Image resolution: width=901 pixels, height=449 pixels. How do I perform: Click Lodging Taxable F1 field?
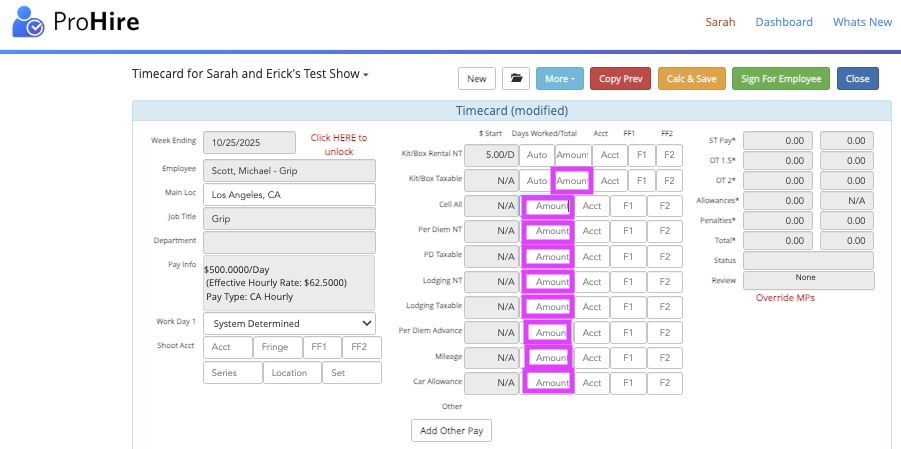tap(628, 307)
